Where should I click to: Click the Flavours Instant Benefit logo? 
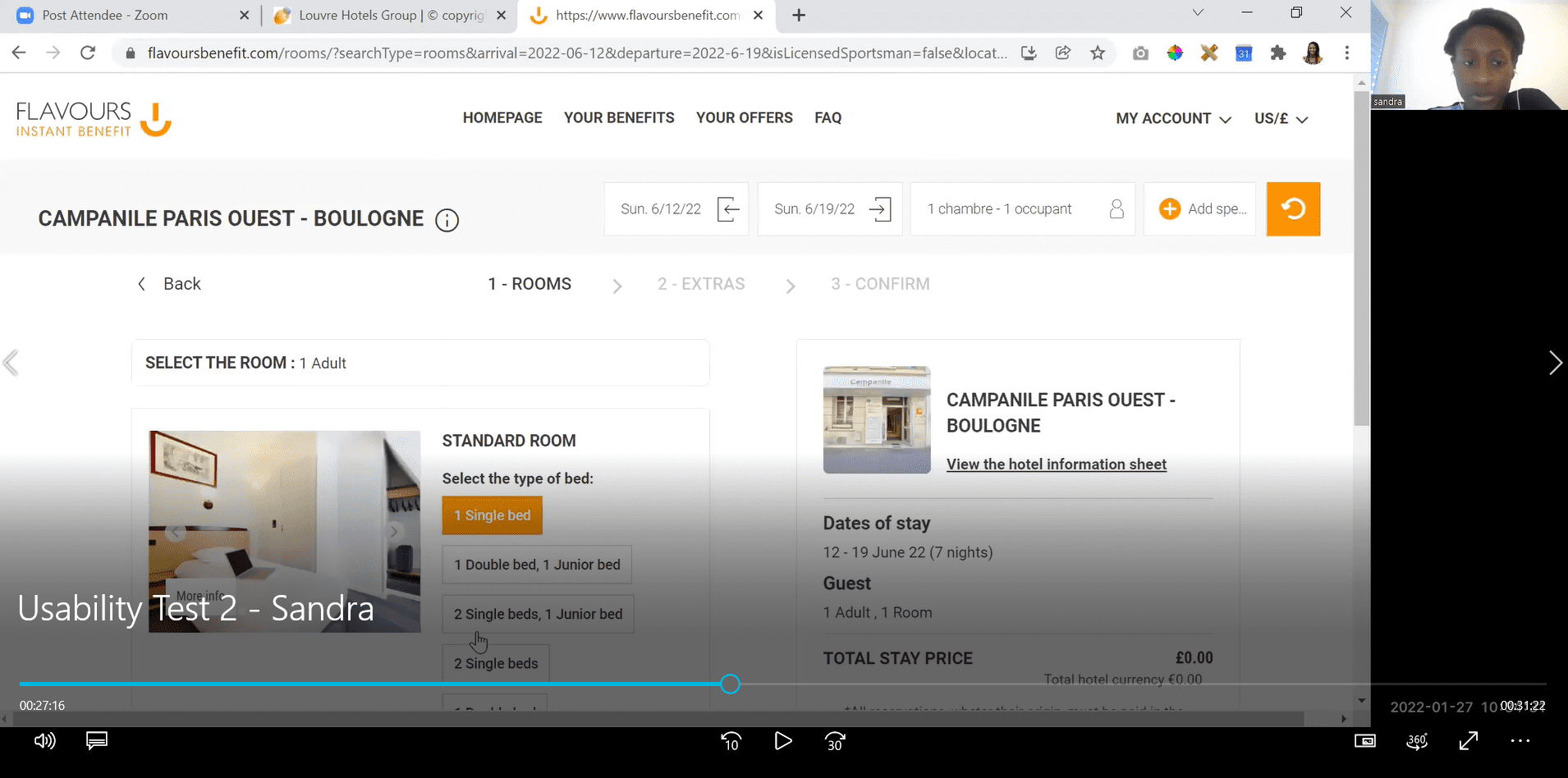pyautogui.click(x=94, y=119)
